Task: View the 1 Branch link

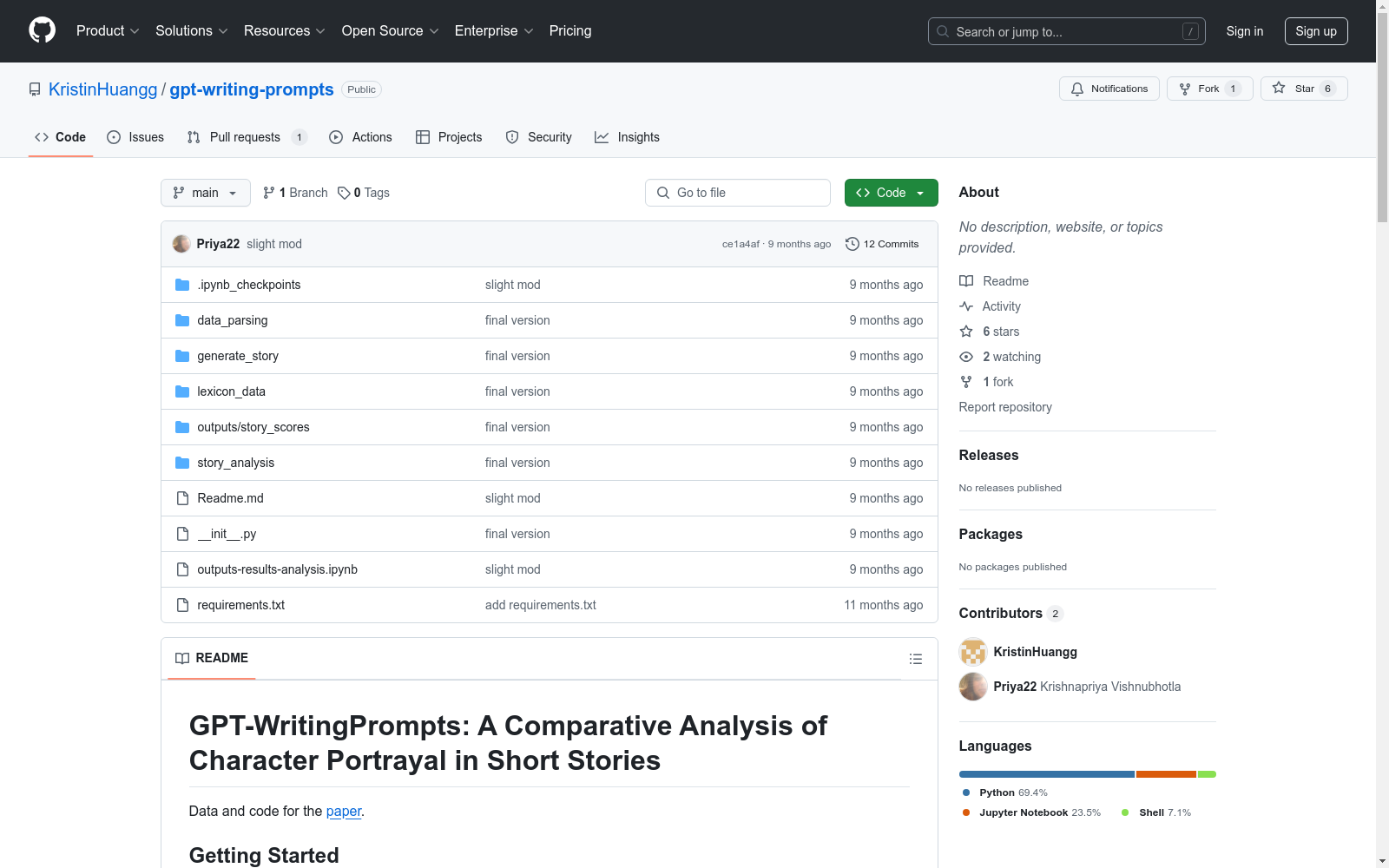Action: 295,193
